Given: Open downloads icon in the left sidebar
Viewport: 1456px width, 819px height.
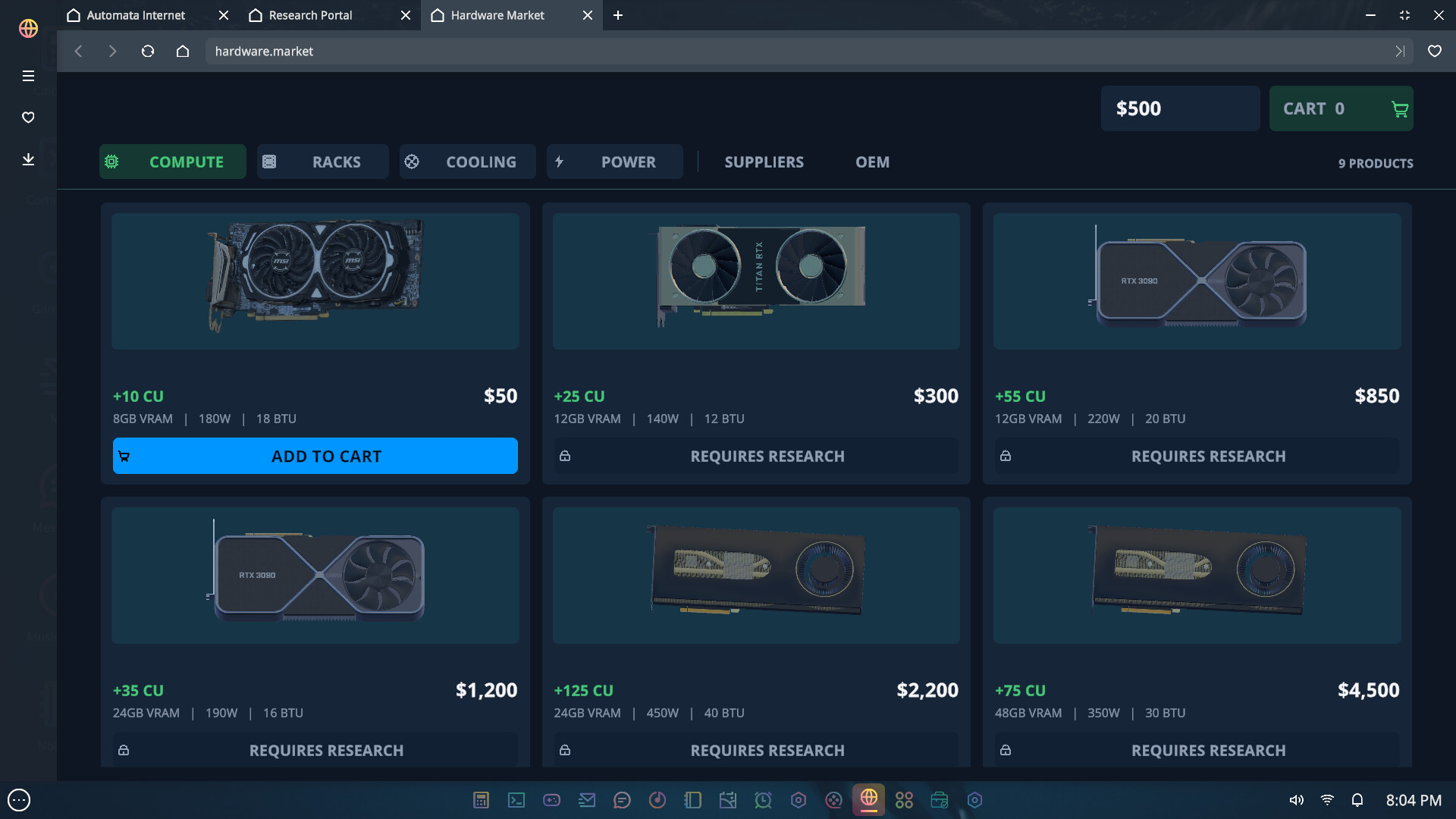Looking at the screenshot, I should (x=28, y=159).
